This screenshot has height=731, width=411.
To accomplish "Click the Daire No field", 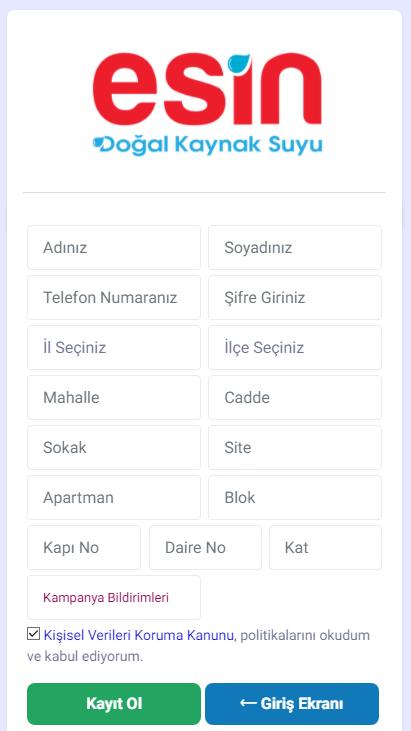I will tap(206, 547).
